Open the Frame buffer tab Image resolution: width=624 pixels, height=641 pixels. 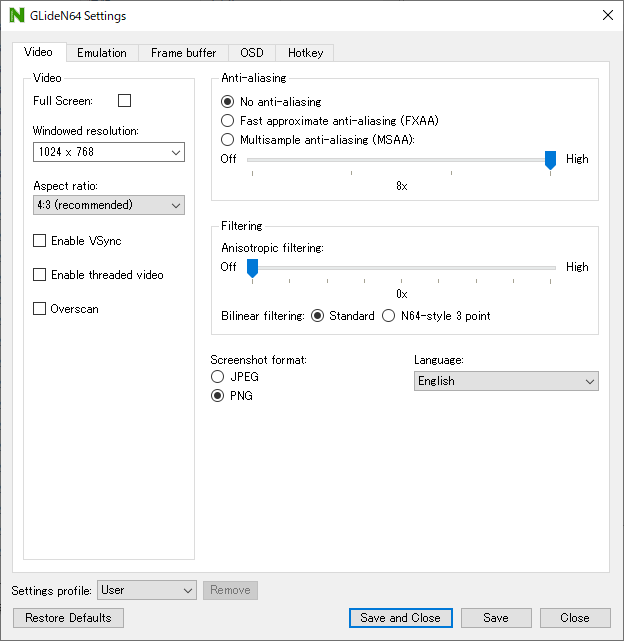tap(183, 53)
